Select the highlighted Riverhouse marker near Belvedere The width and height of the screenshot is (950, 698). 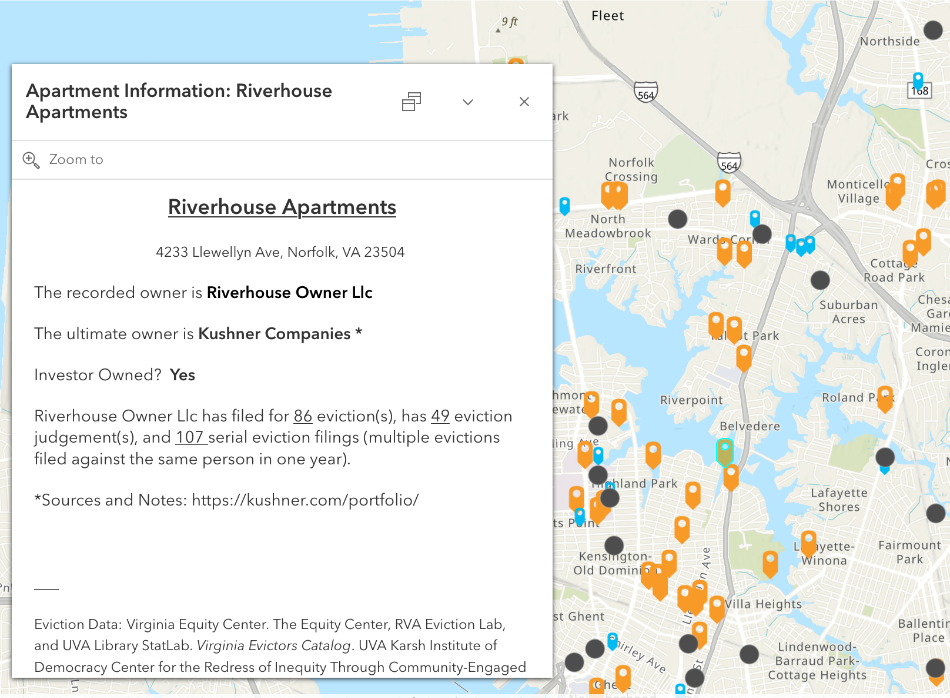tap(725, 451)
